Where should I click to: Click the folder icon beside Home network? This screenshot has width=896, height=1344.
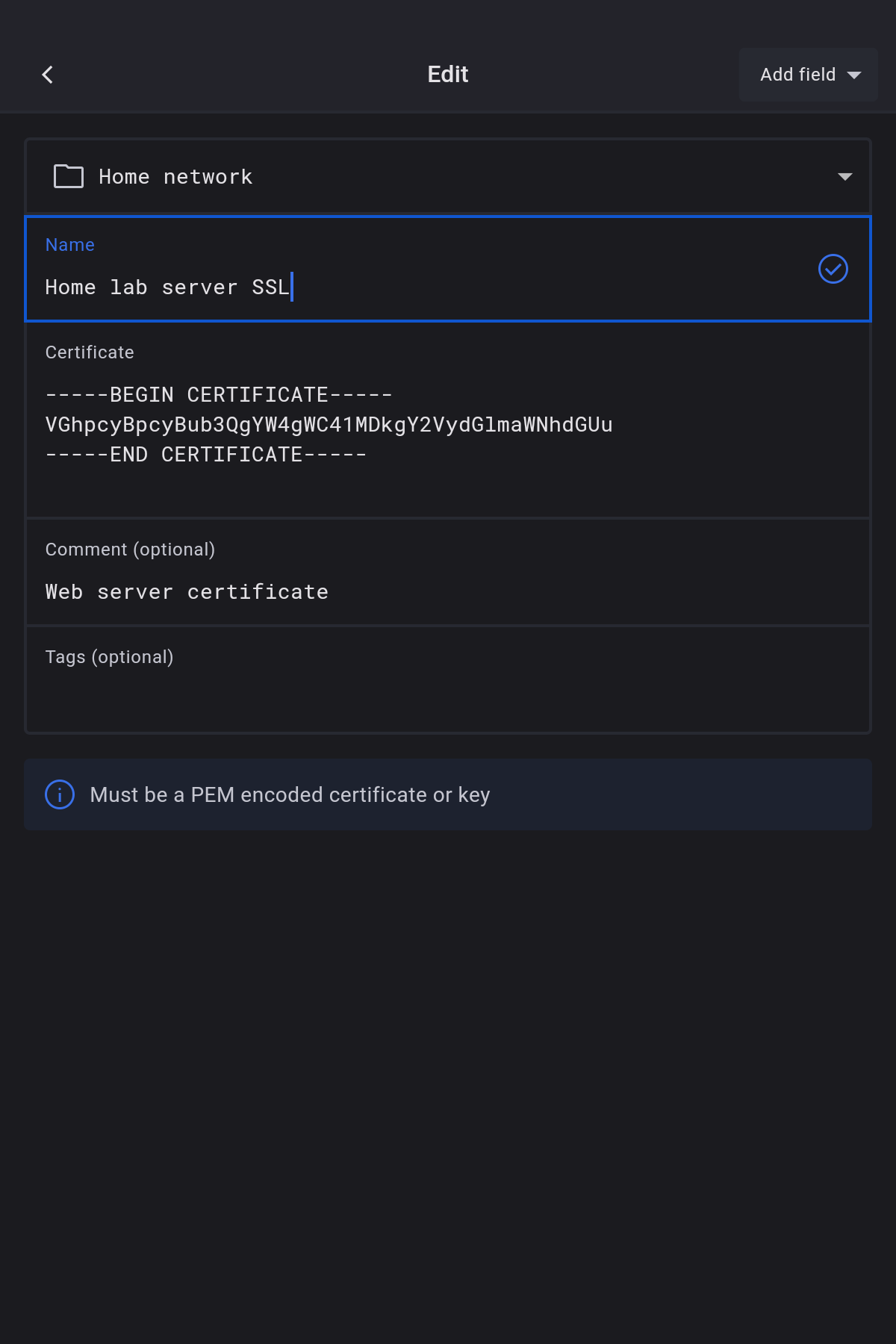pos(69,177)
